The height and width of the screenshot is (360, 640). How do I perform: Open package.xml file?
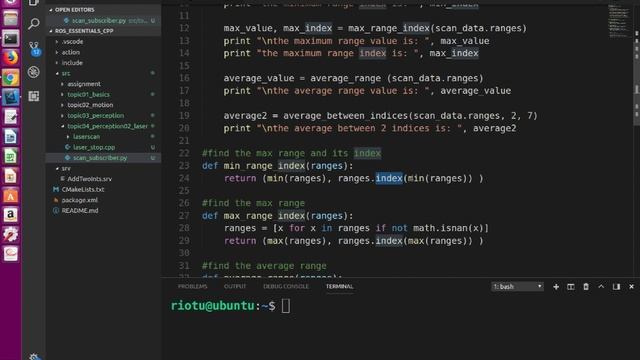click(x=79, y=200)
